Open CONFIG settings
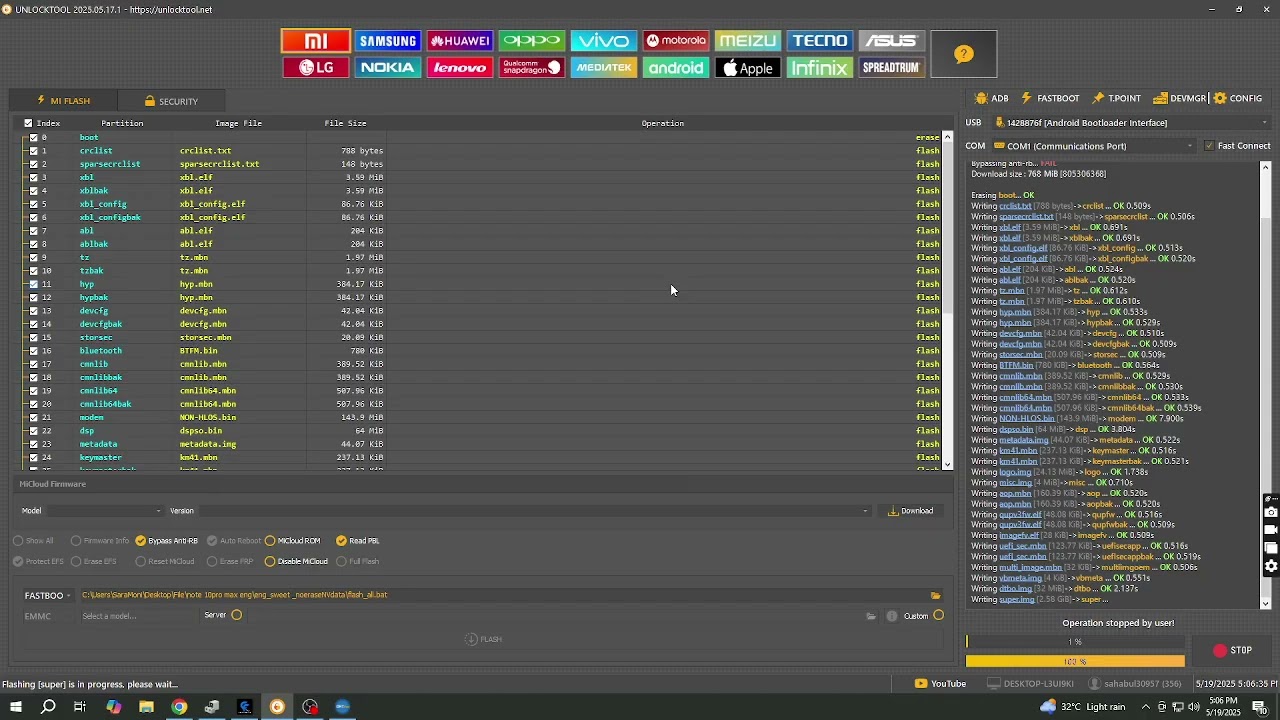The width and height of the screenshot is (1280, 720). [x=1238, y=98]
